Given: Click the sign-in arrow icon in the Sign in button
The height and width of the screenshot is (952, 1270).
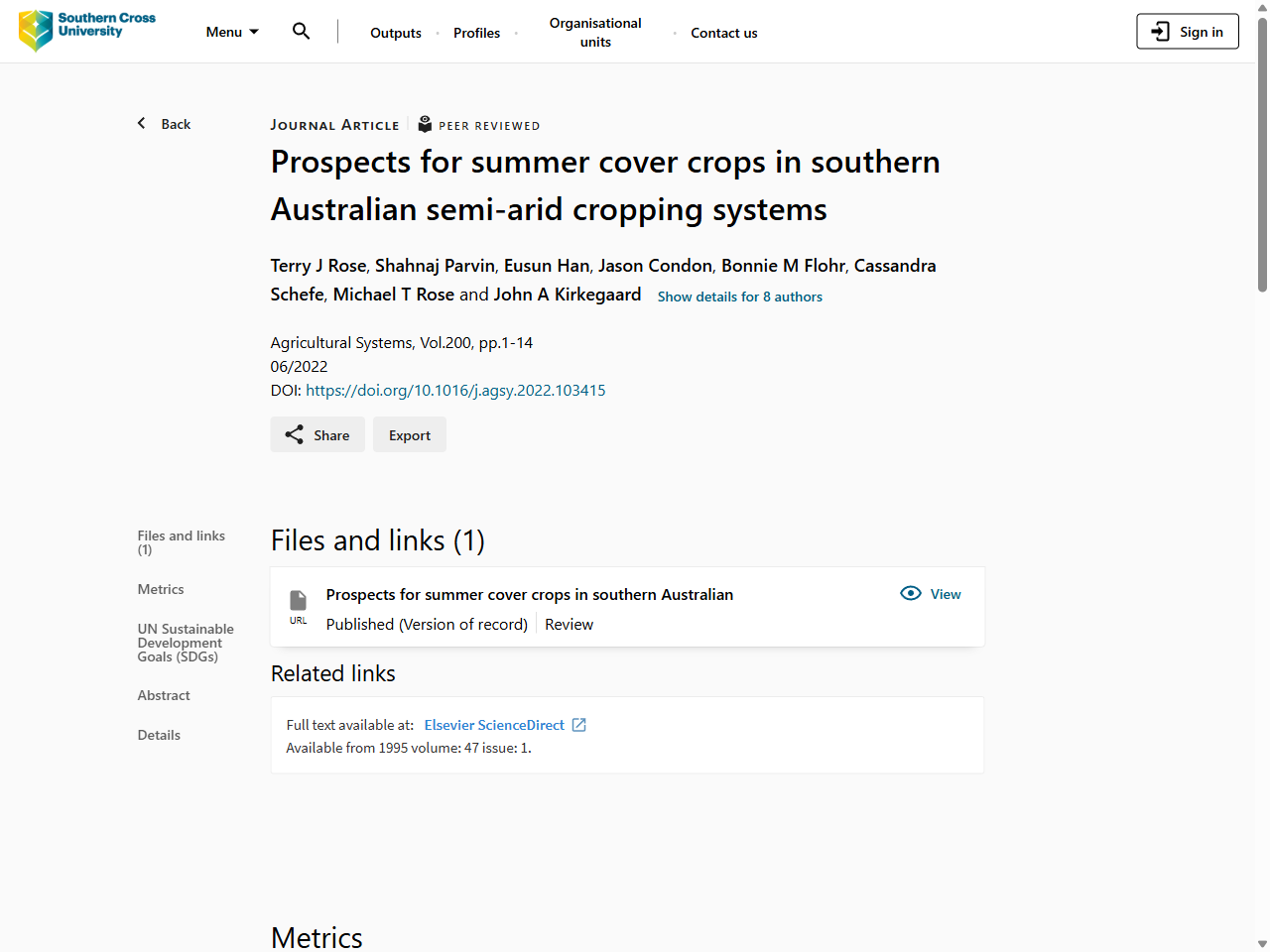Looking at the screenshot, I should pyautogui.click(x=1159, y=31).
